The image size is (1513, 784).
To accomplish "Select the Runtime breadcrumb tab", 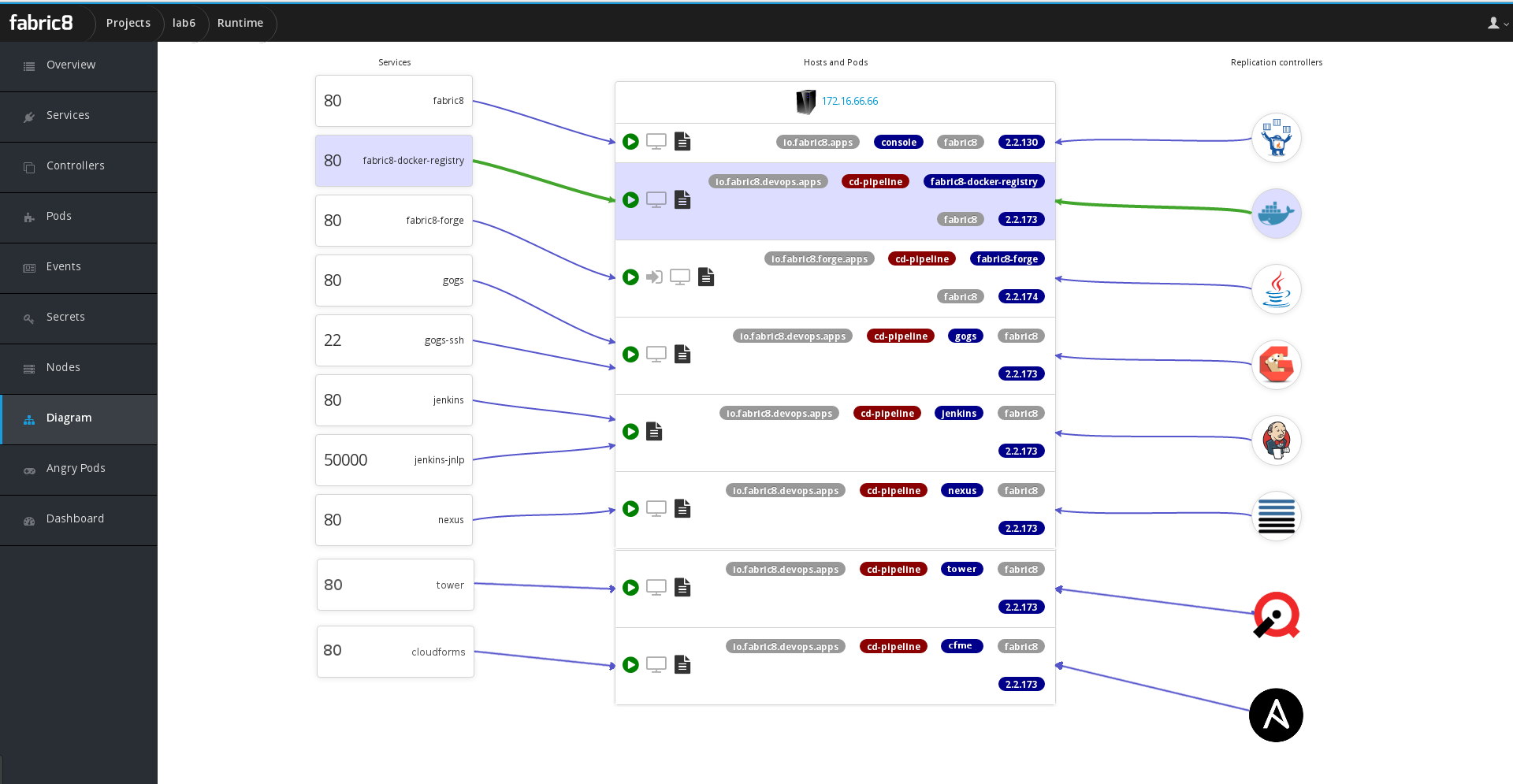I will tap(240, 23).
